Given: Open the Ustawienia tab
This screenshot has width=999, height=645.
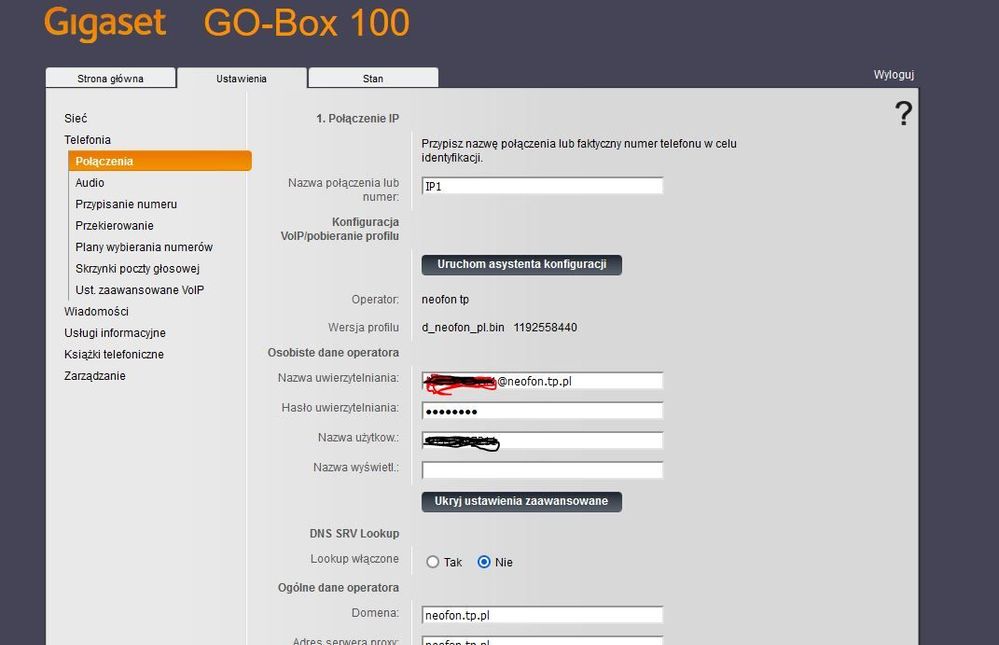Looking at the screenshot, I should (241, 77).
